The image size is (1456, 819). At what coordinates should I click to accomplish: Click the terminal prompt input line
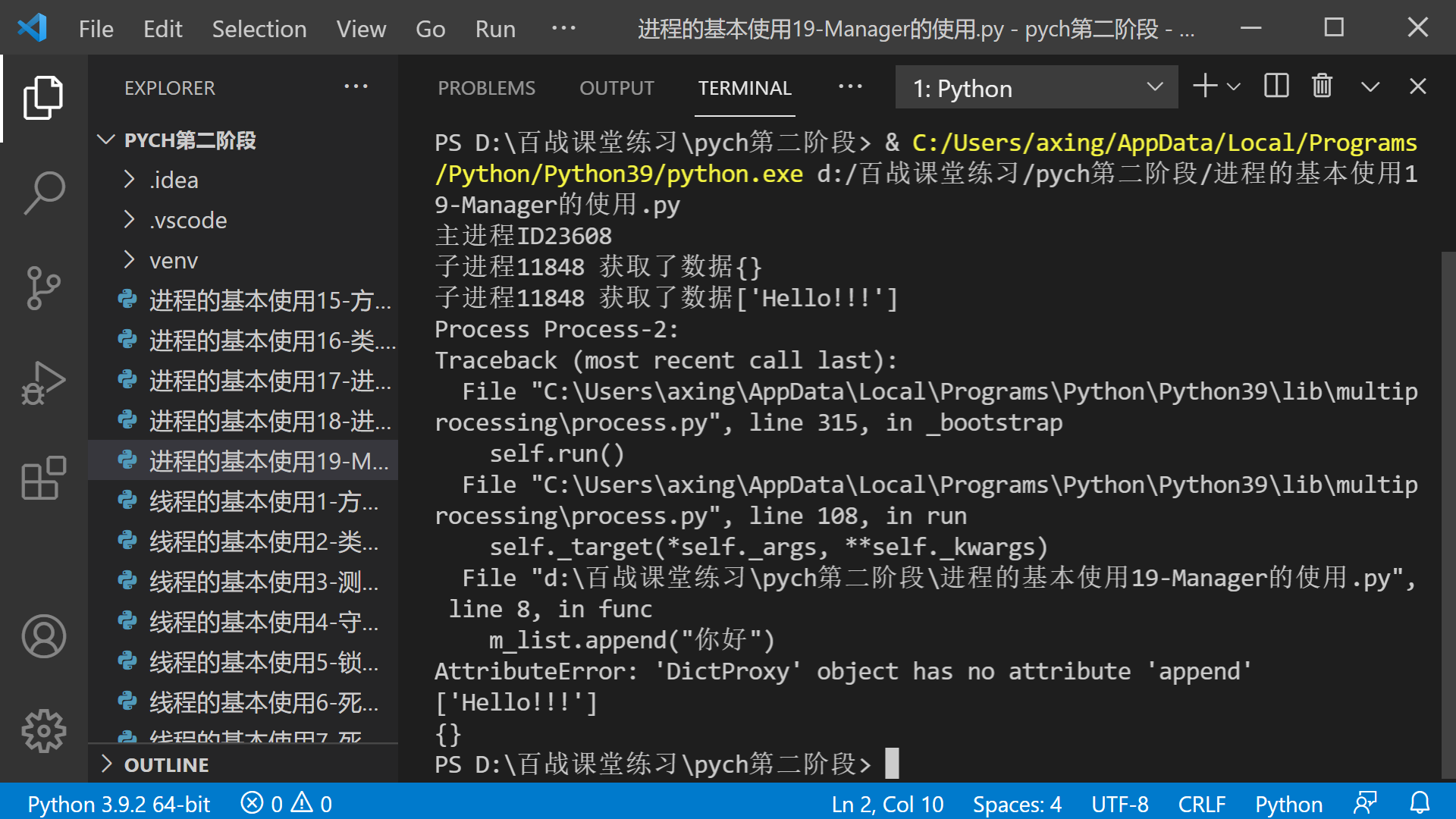[x=666, y=764]
